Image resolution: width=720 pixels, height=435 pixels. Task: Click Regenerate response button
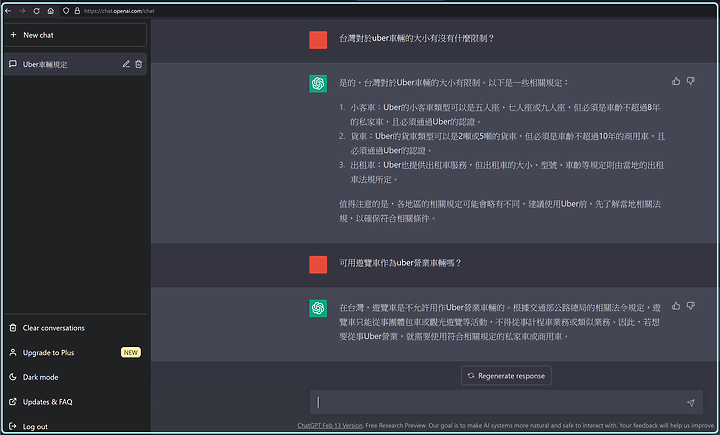[x=506, y=376]
